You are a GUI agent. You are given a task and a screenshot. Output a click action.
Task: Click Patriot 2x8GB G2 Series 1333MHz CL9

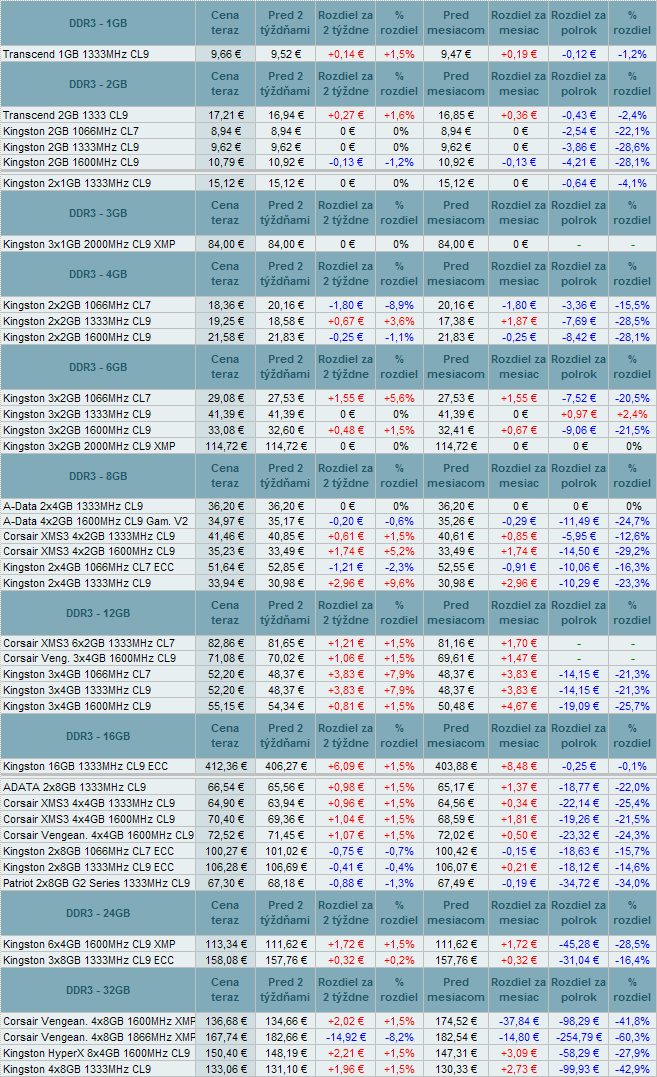coord(97,883)
